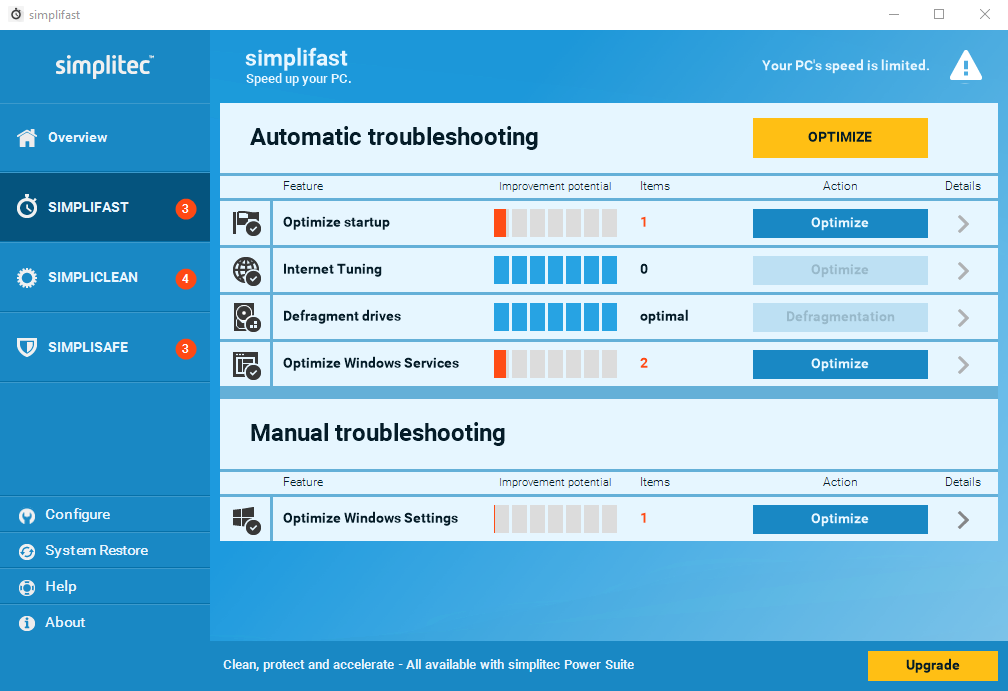Open the Help entry
This screenshot has width=1008, height=691.
(105, 586)
